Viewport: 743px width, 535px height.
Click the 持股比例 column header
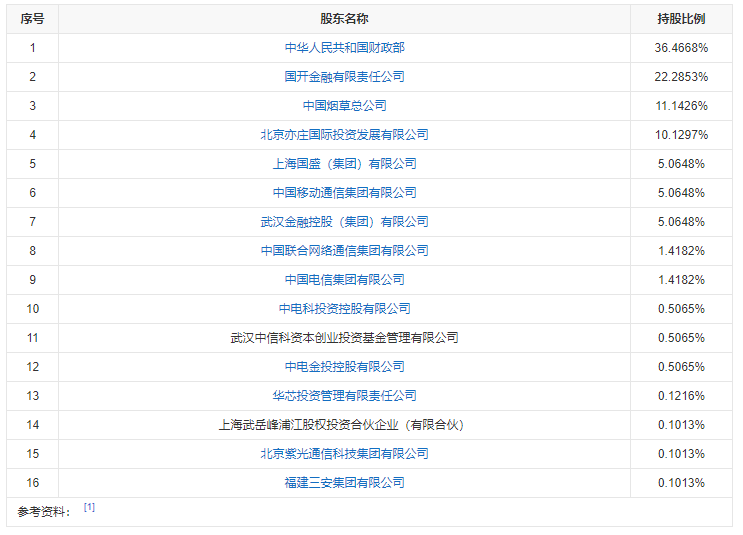pyautogui.click(x=682, y=19)
